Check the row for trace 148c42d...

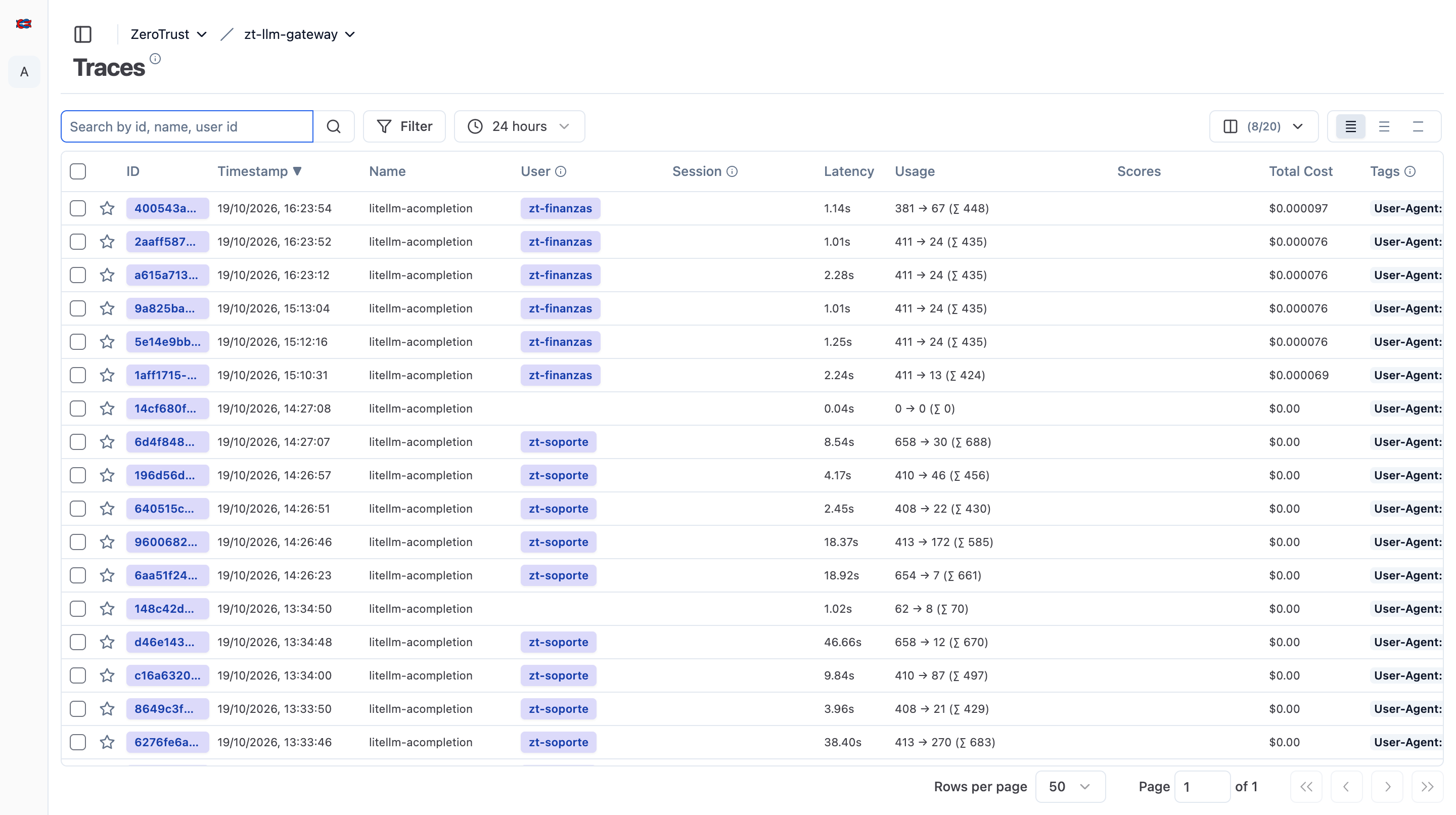tap(78, 609)
